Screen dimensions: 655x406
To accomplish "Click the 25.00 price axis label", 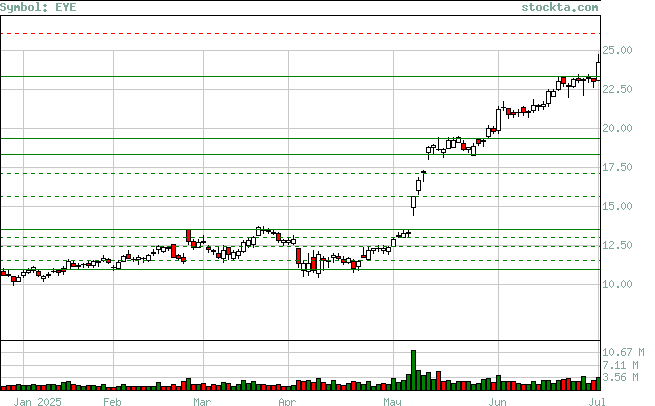I will (617, 50).
